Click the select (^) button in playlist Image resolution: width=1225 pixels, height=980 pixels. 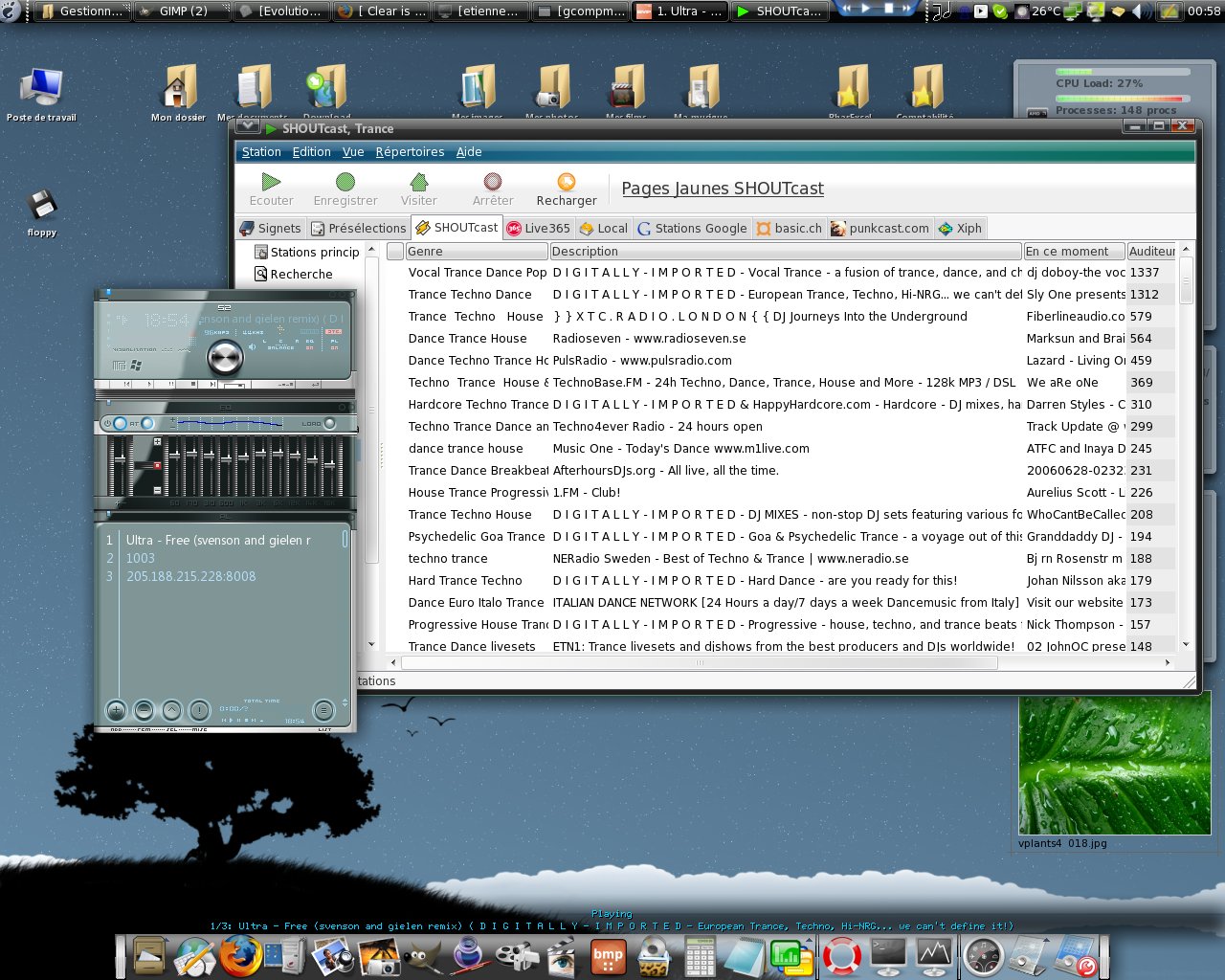[x=171, y=710]
